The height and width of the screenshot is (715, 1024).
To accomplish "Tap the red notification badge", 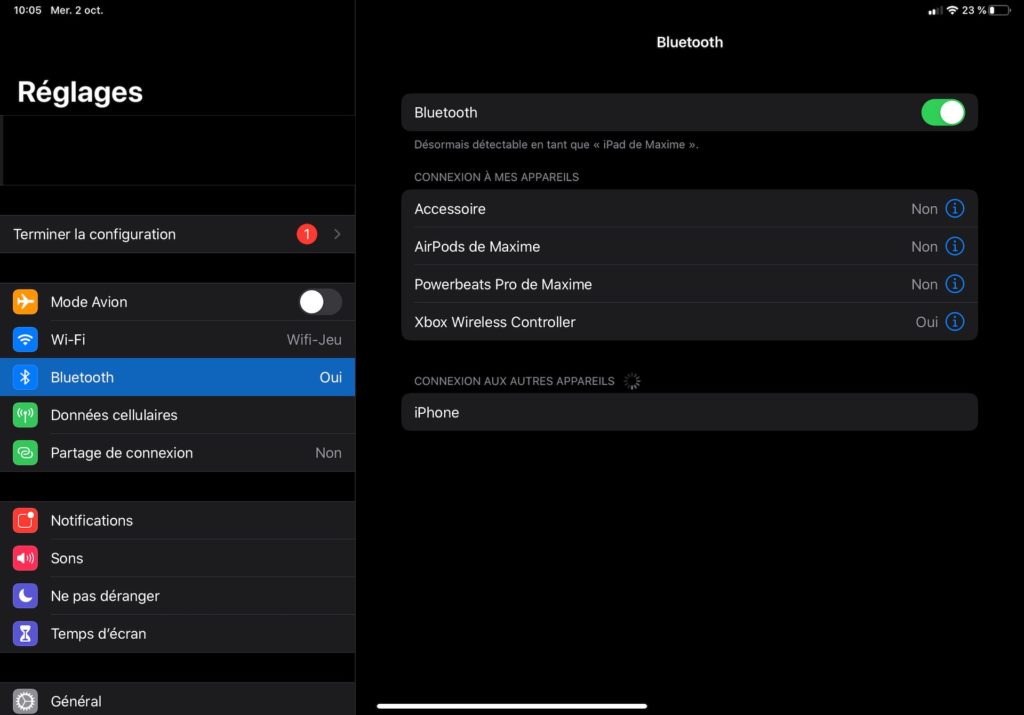I will 307,234.
